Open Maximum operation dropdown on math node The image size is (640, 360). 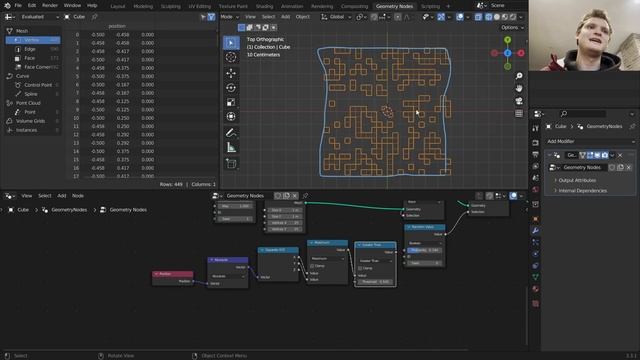[328, 258]
